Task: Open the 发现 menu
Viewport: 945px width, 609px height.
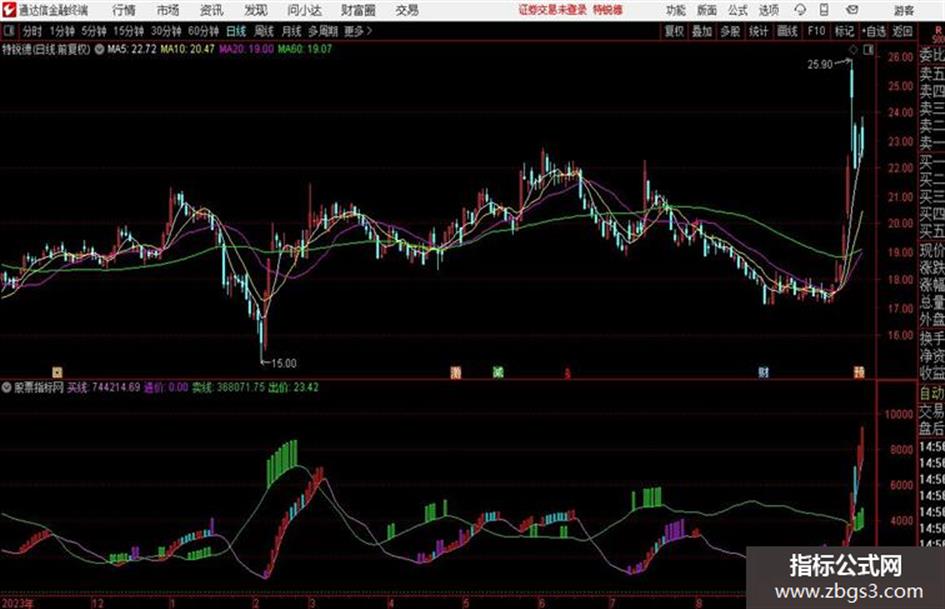Action: point(256,10)
